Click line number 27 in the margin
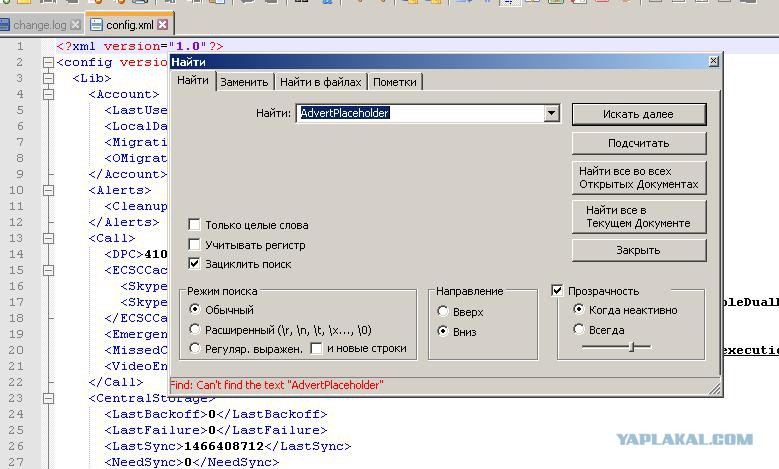This screenshot has height=469, width=779. [15, 462]
